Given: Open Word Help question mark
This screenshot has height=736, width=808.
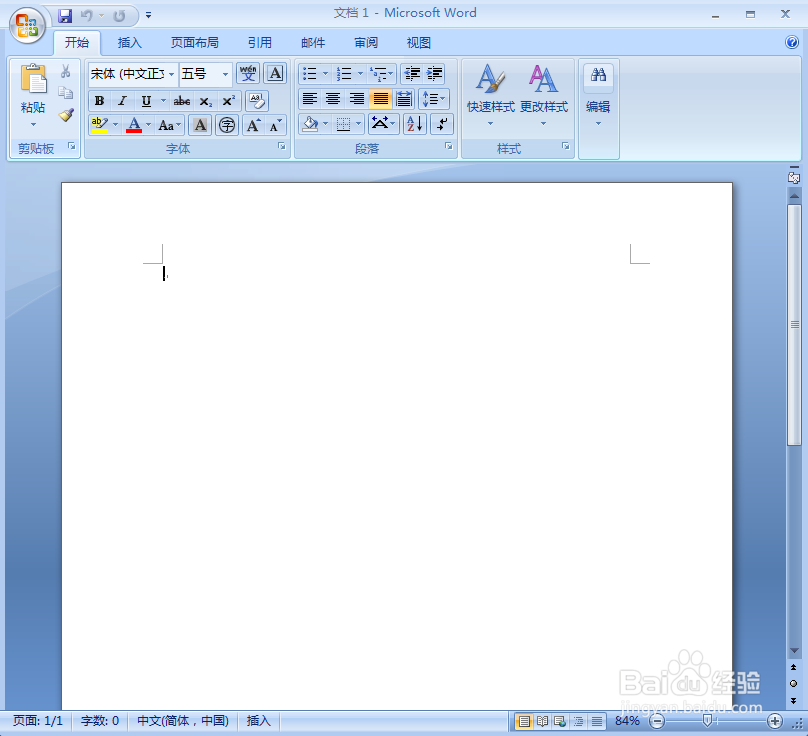Looking at the screenshot, I should point(792,42).
